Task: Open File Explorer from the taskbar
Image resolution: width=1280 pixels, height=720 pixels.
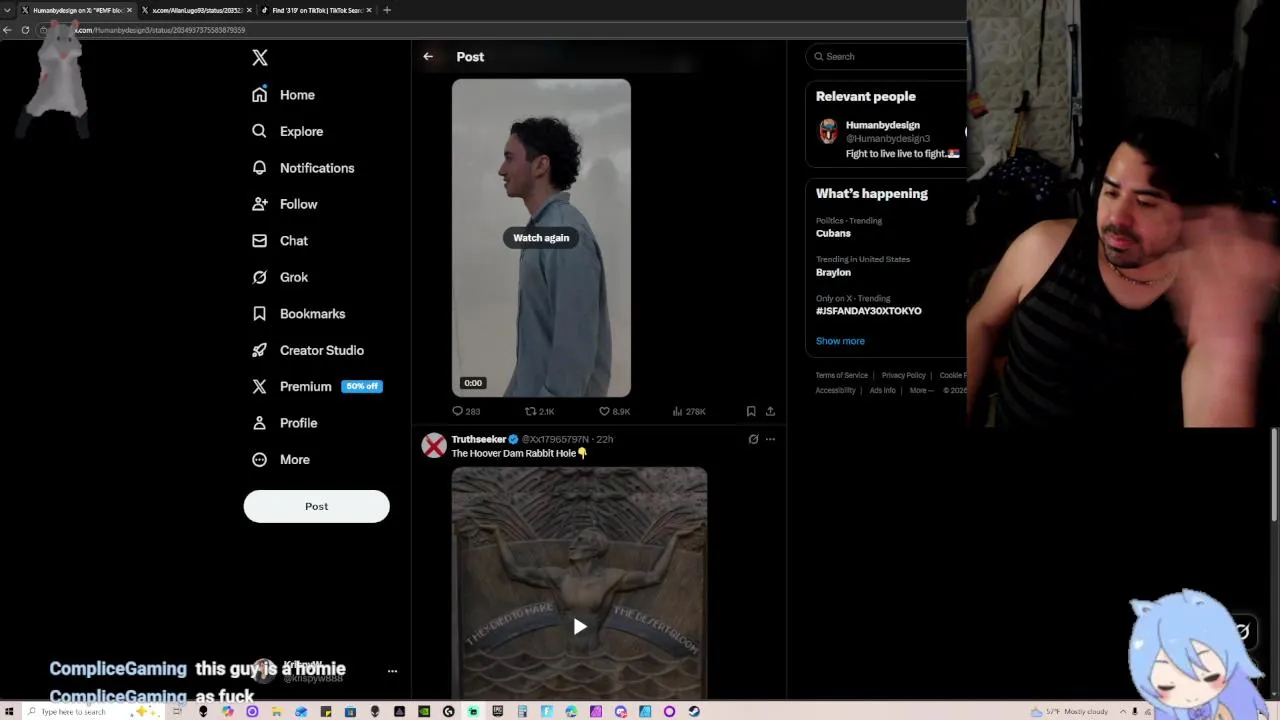Action: [x=276, y=711]
